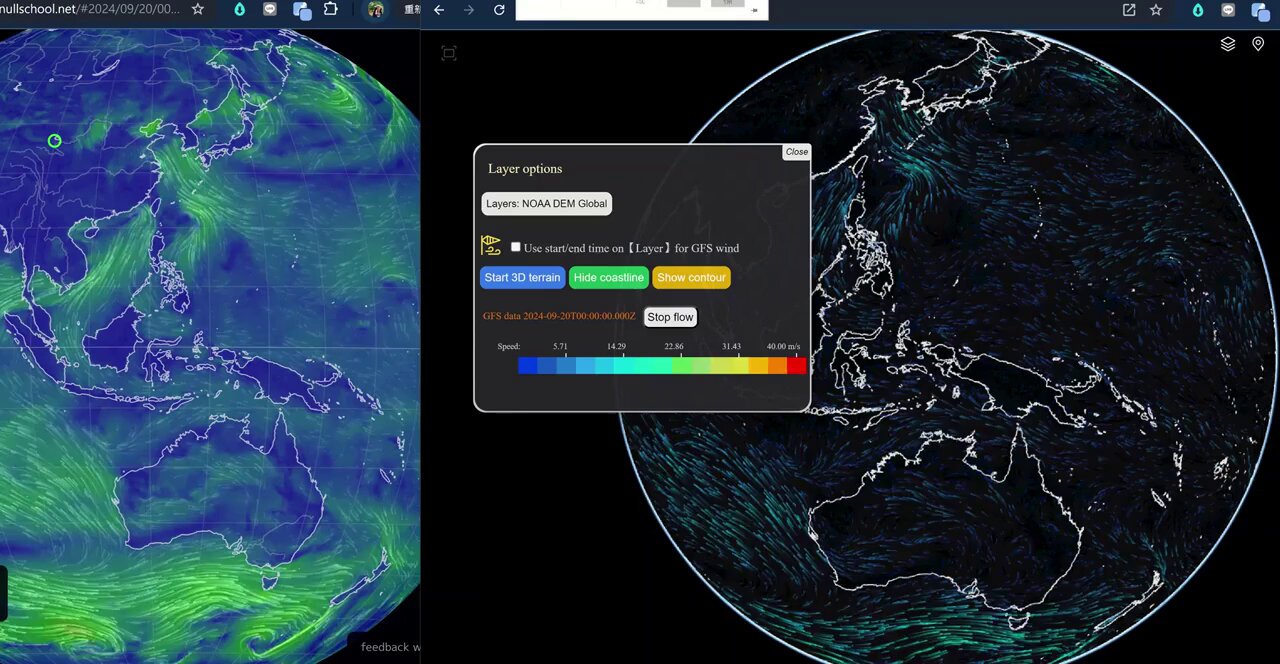
Task: Click the Start 3D terrain button
Action: tap(523, 277)
